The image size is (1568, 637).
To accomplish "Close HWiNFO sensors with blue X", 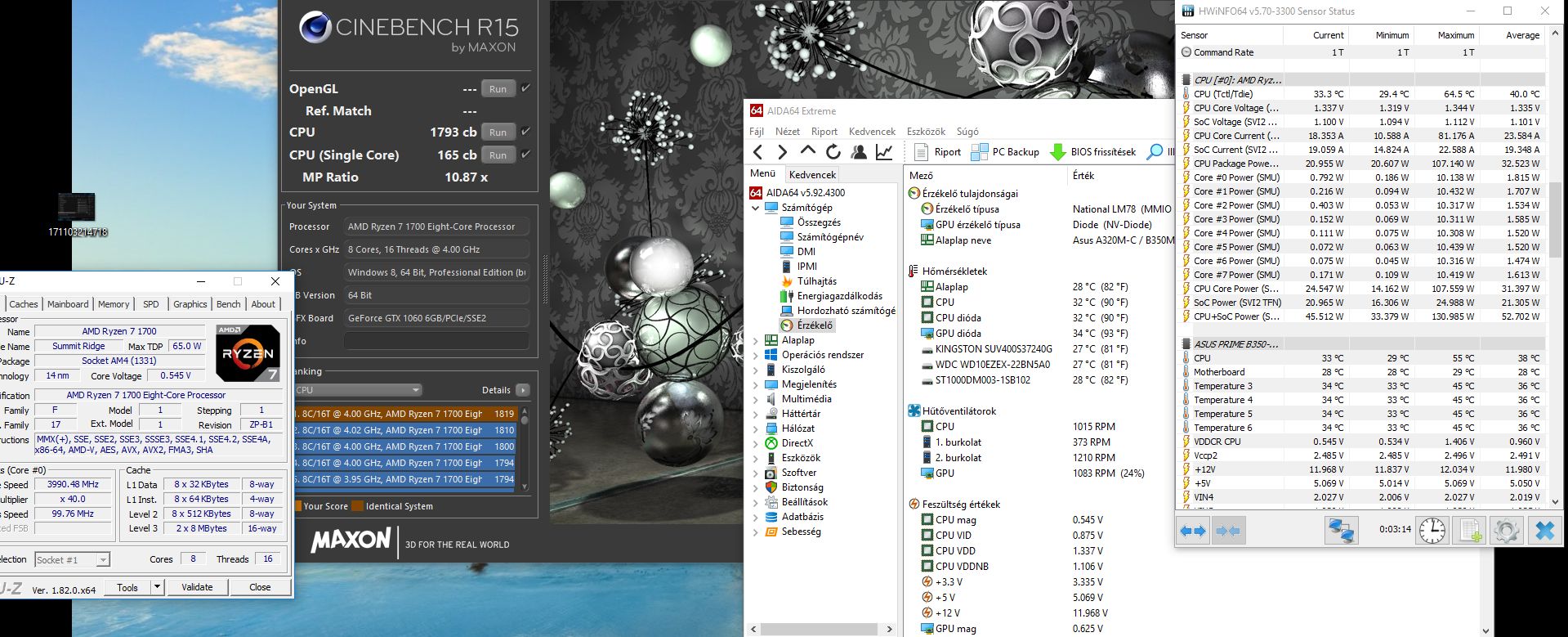I will (x=1543, y=532).
